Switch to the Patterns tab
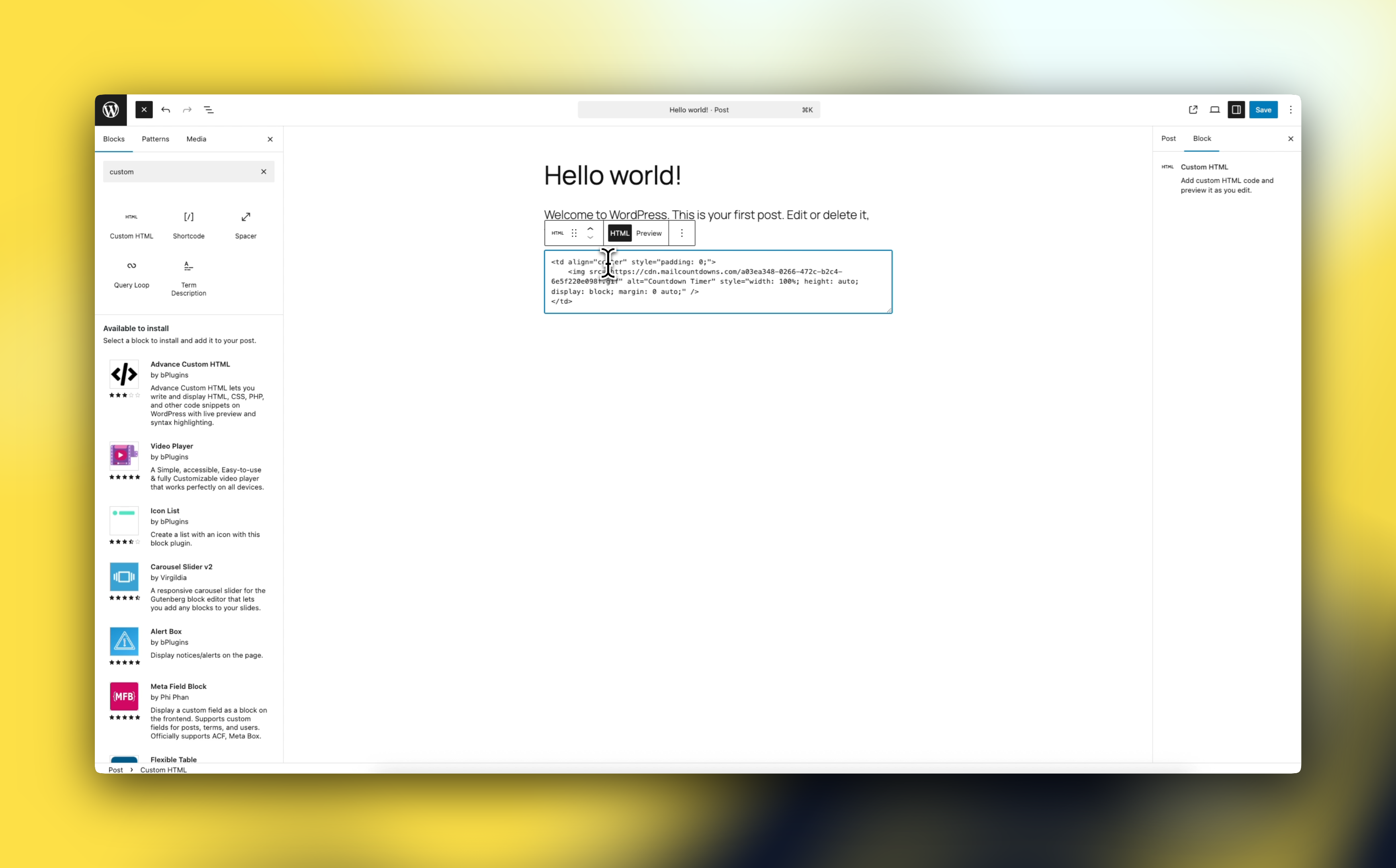1396x868 pixels. point(155,139)
